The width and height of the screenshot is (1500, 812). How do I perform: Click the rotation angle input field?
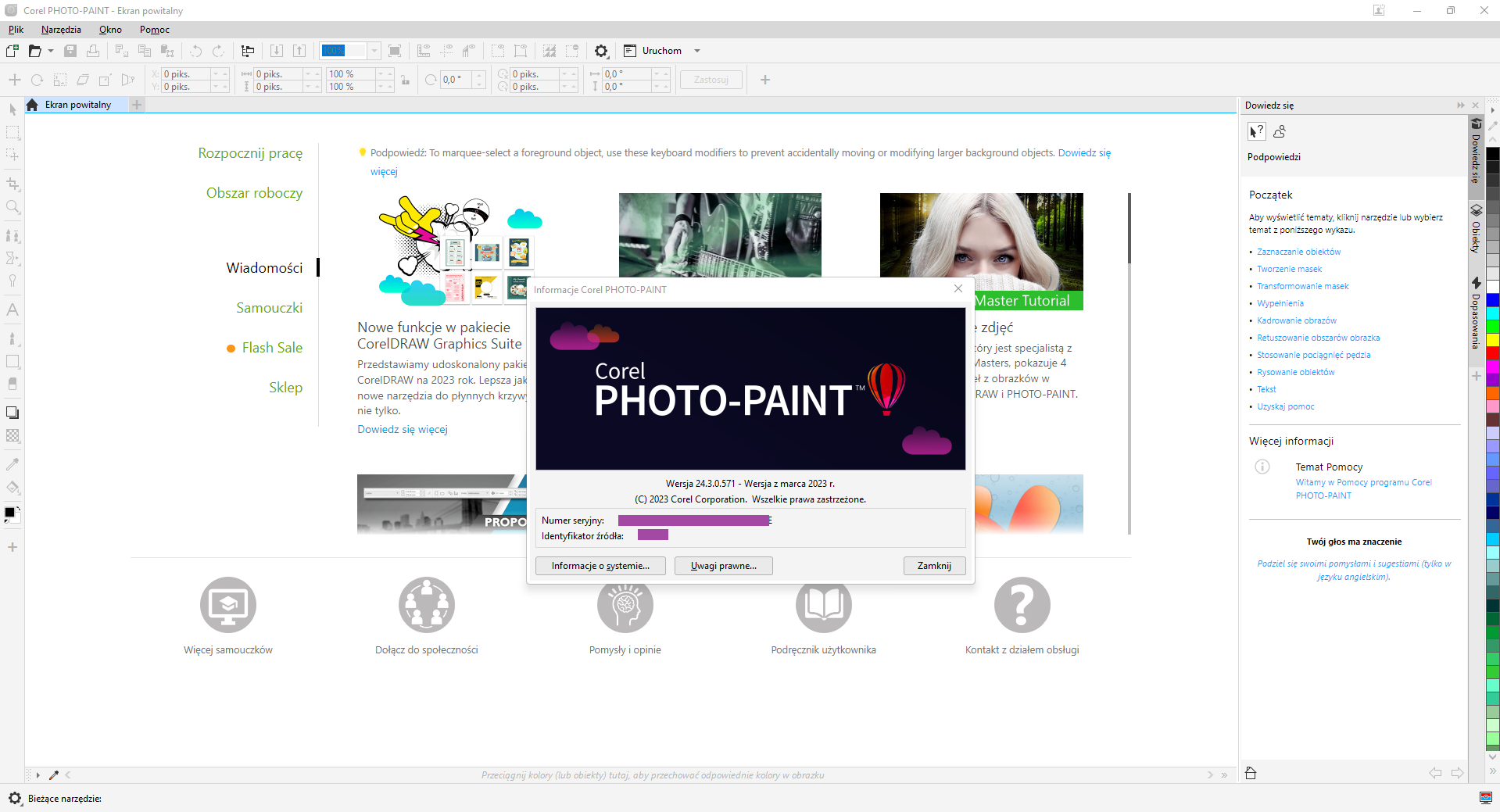pos(456,80)
